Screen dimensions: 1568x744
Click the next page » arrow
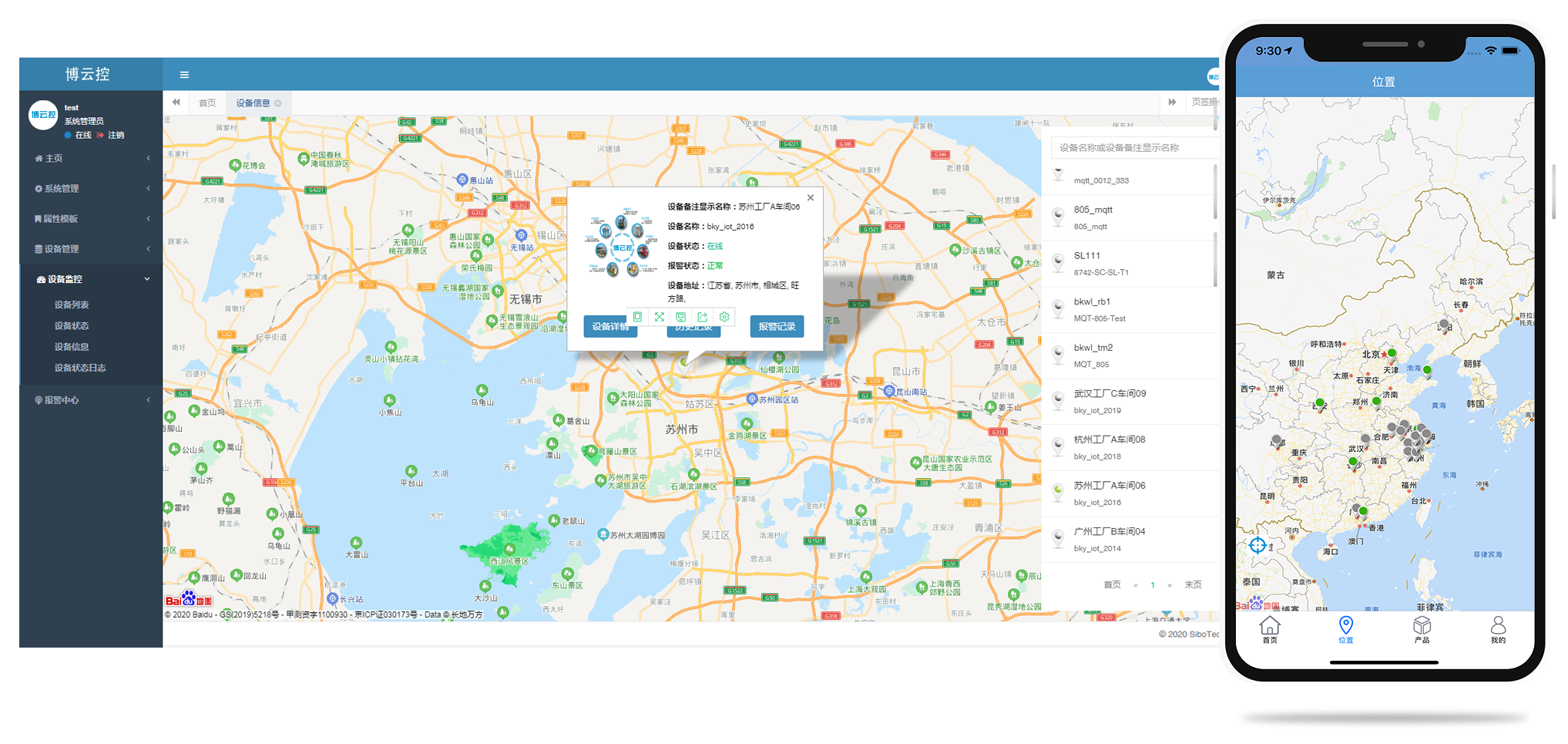coord(1169,585)
